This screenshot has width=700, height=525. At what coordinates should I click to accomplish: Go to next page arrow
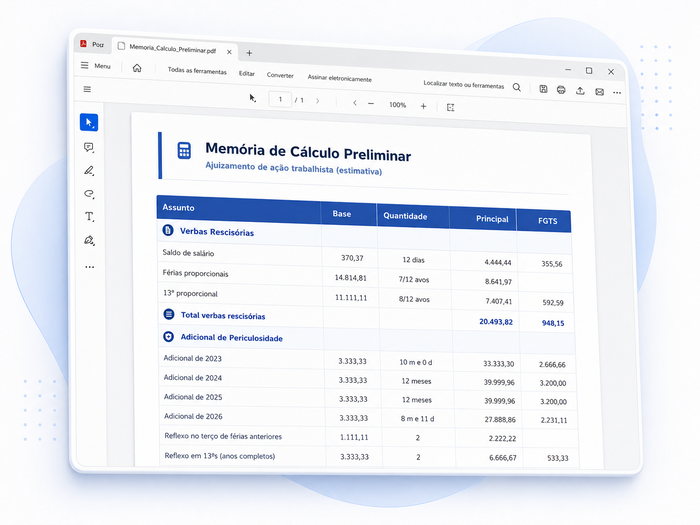coord(317,101)
